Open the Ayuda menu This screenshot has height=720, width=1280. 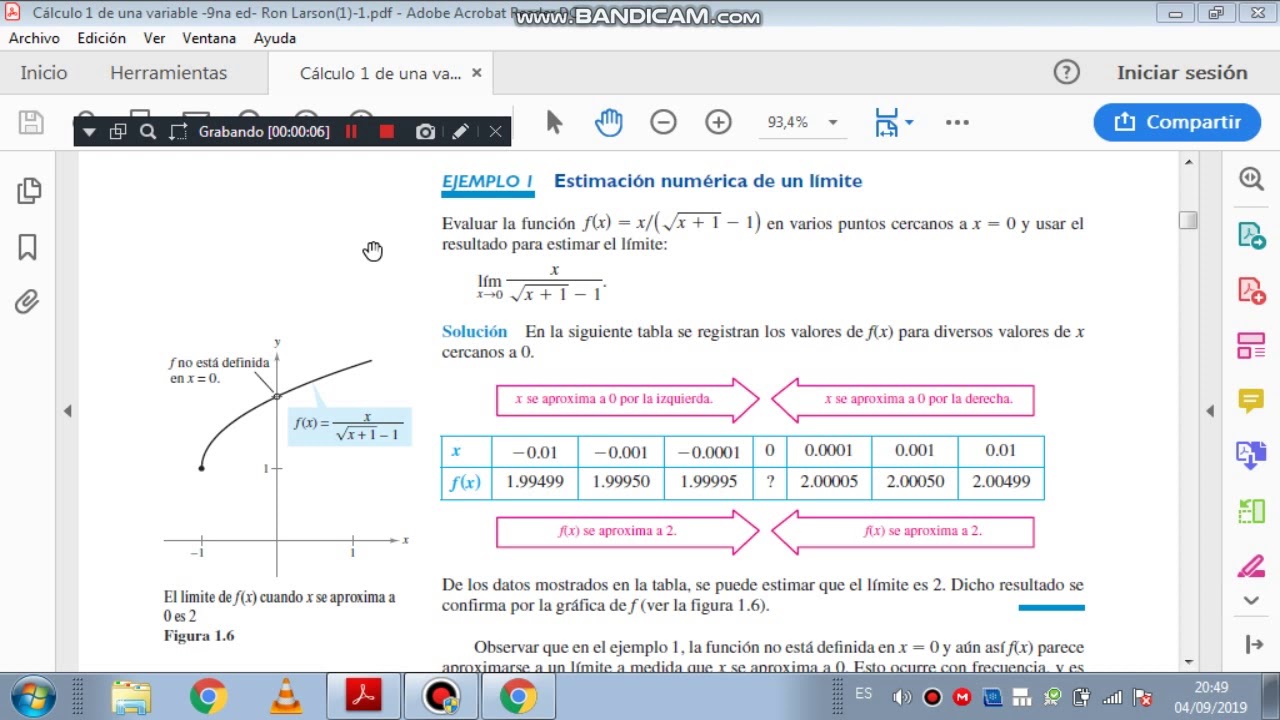(274, 38)
